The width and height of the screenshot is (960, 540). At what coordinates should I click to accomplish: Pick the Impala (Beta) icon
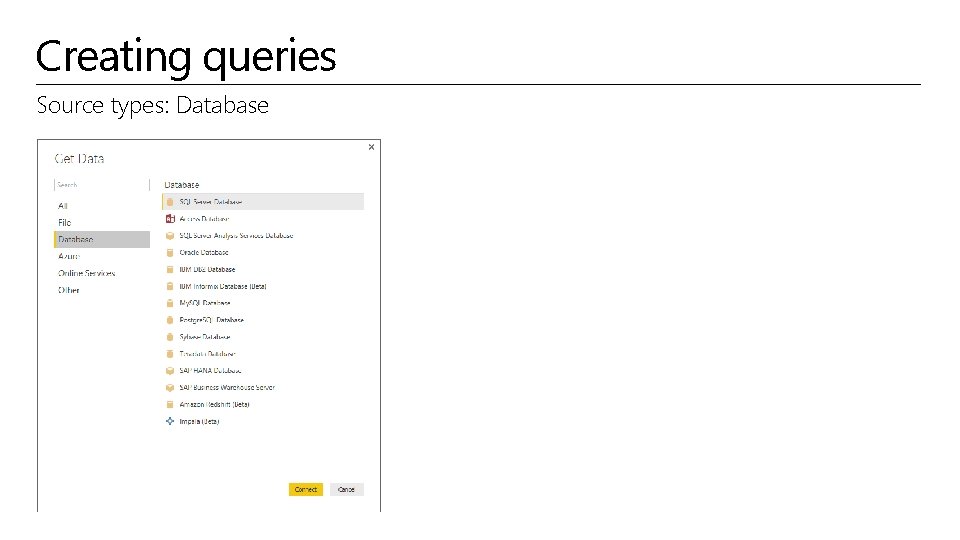pos(170,421)
